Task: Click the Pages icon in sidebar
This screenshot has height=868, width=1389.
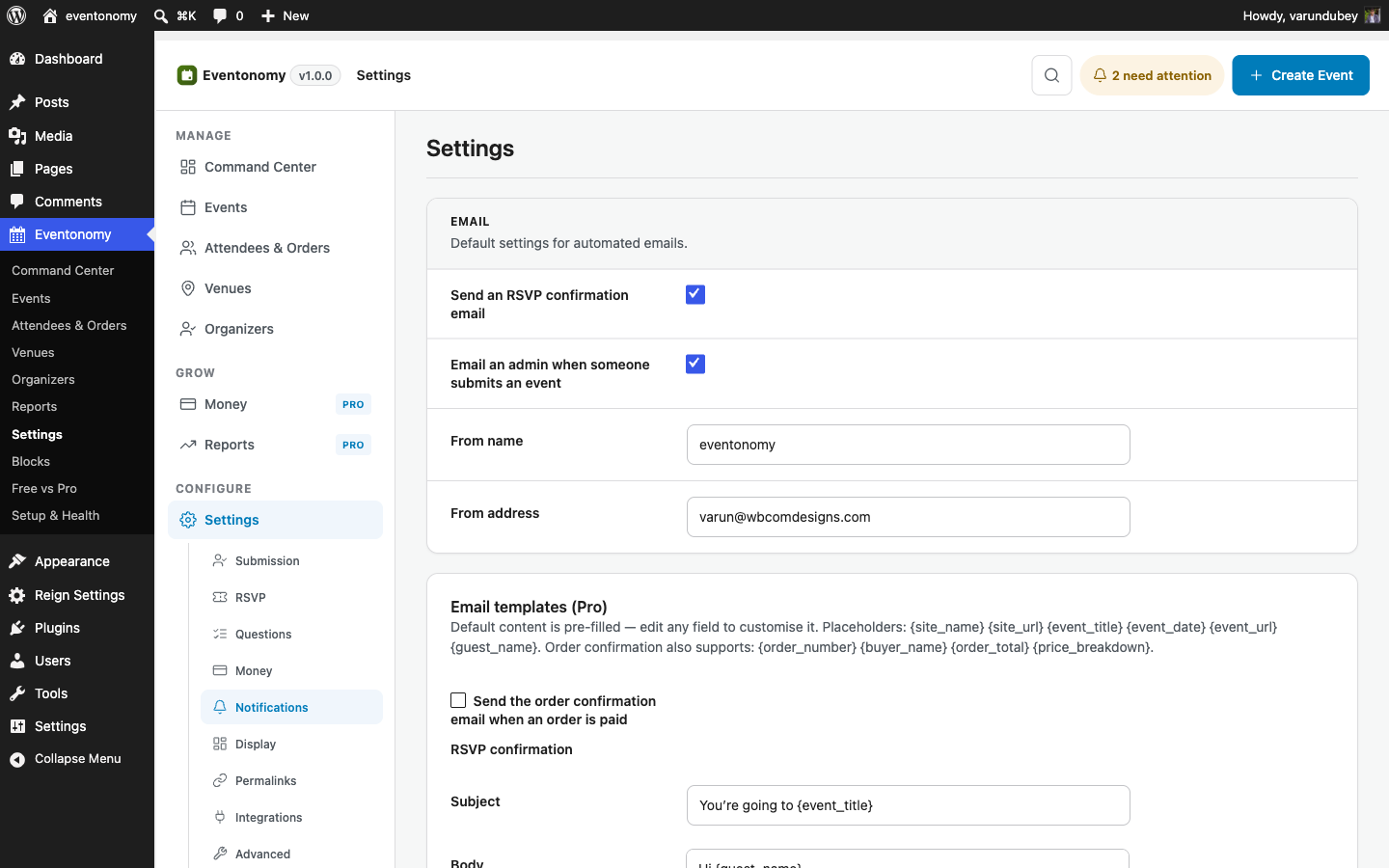Action: [x=17, y=169]
